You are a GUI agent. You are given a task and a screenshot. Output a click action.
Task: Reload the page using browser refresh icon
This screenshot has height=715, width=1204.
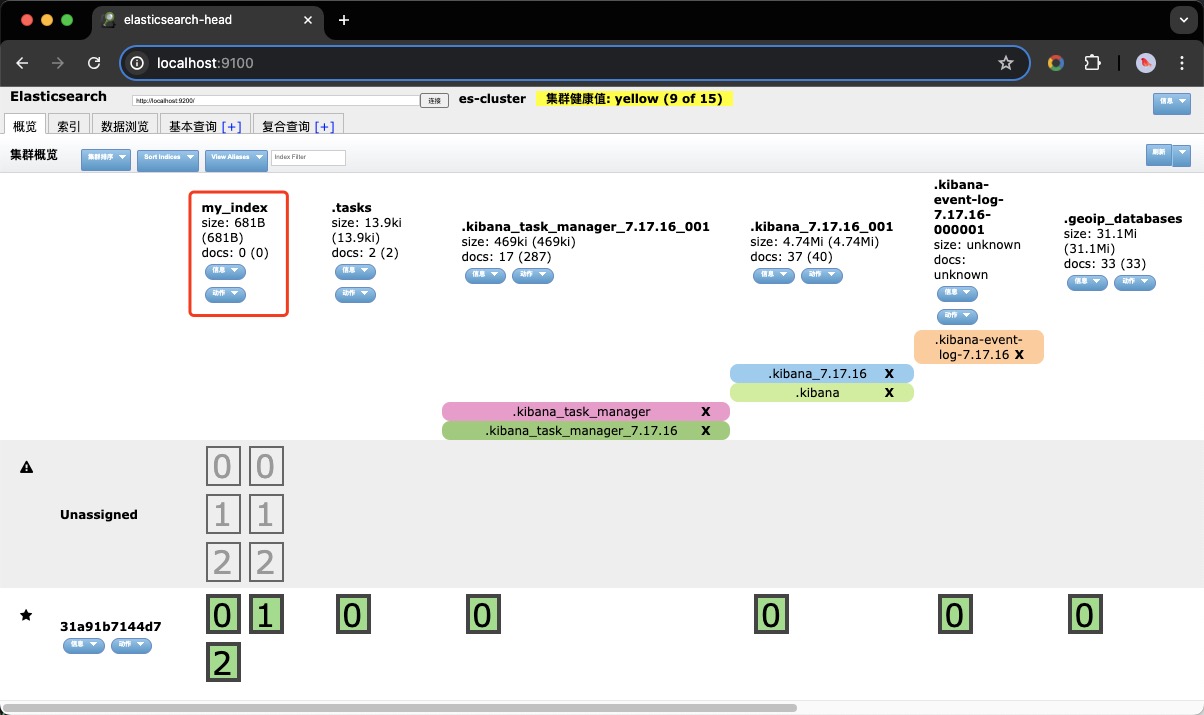coord(94,63)
